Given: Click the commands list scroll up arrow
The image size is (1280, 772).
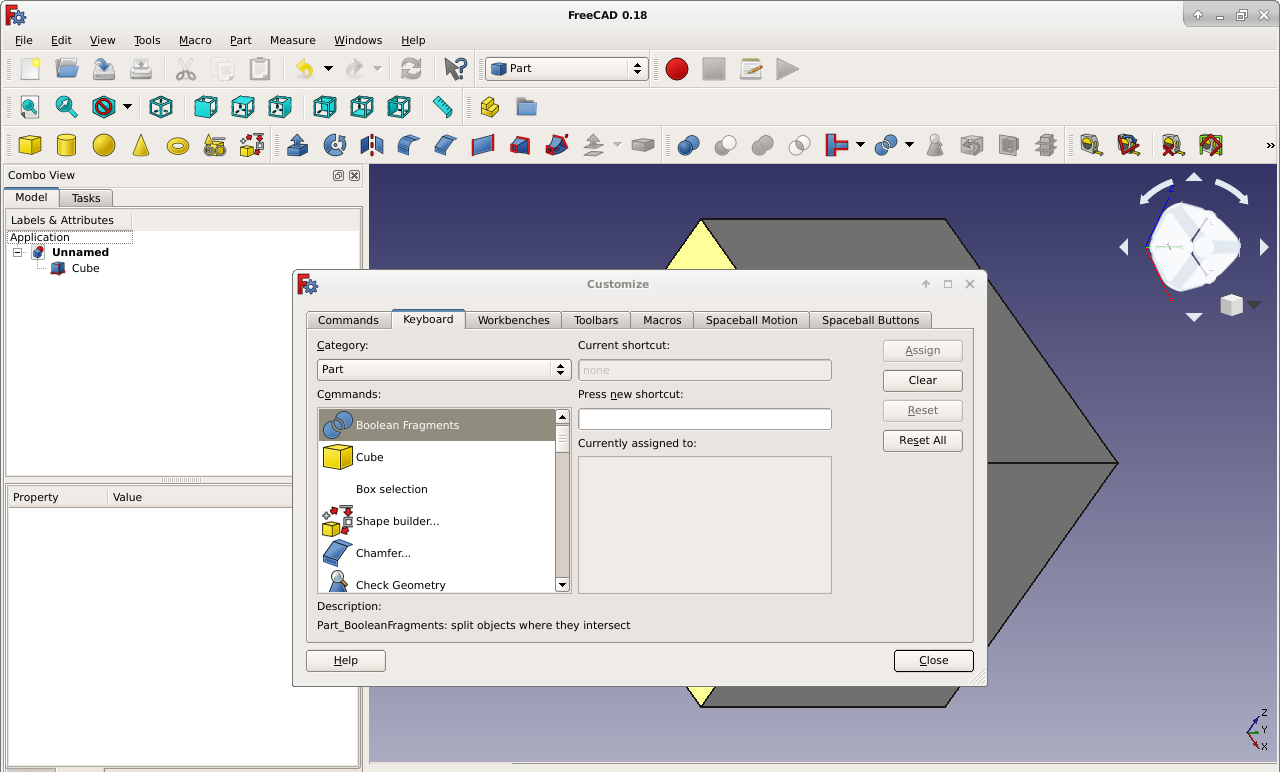Looking at the screenshot, I should (562, 417).
